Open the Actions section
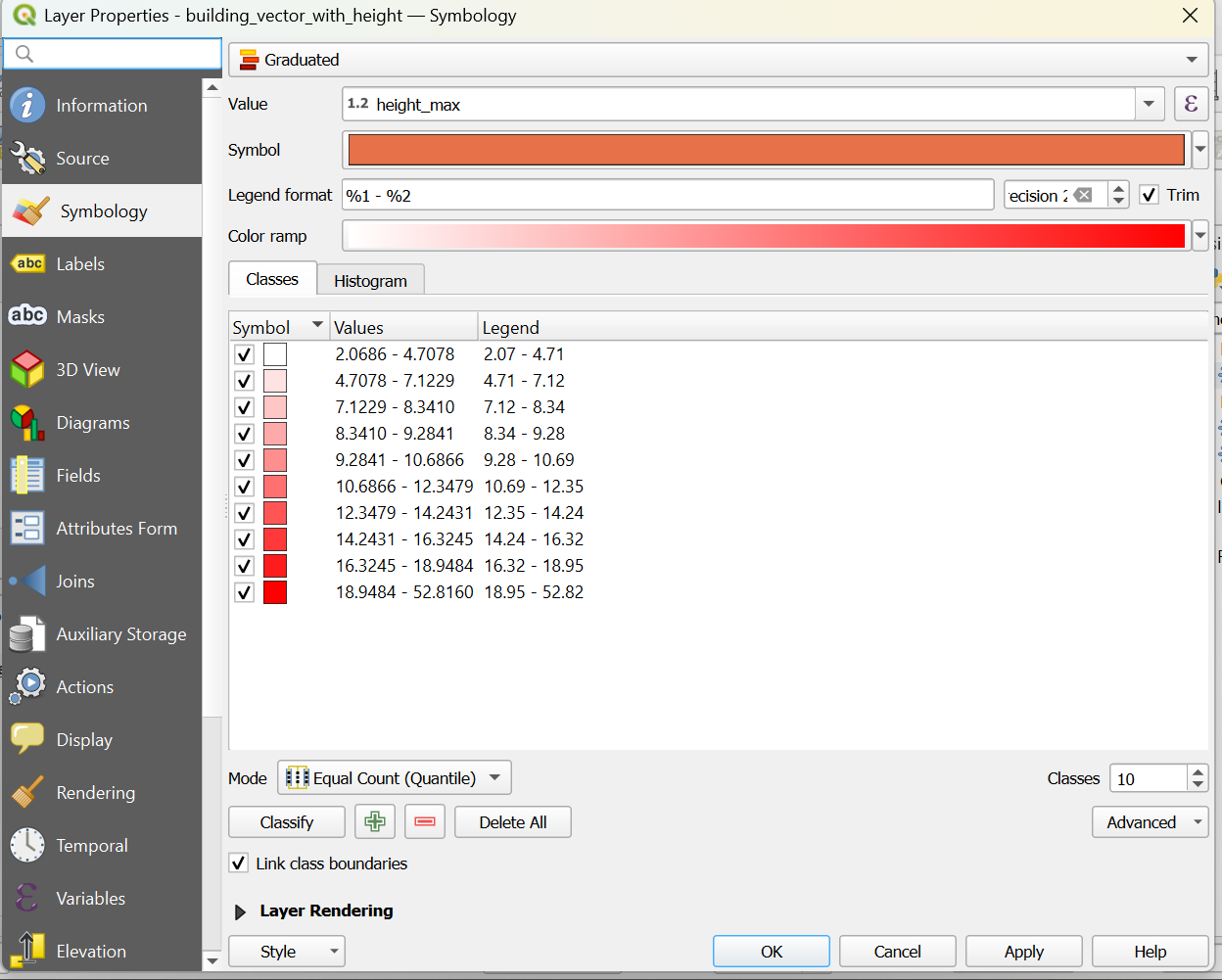The image size is (1222, 980). click(102, 687)
